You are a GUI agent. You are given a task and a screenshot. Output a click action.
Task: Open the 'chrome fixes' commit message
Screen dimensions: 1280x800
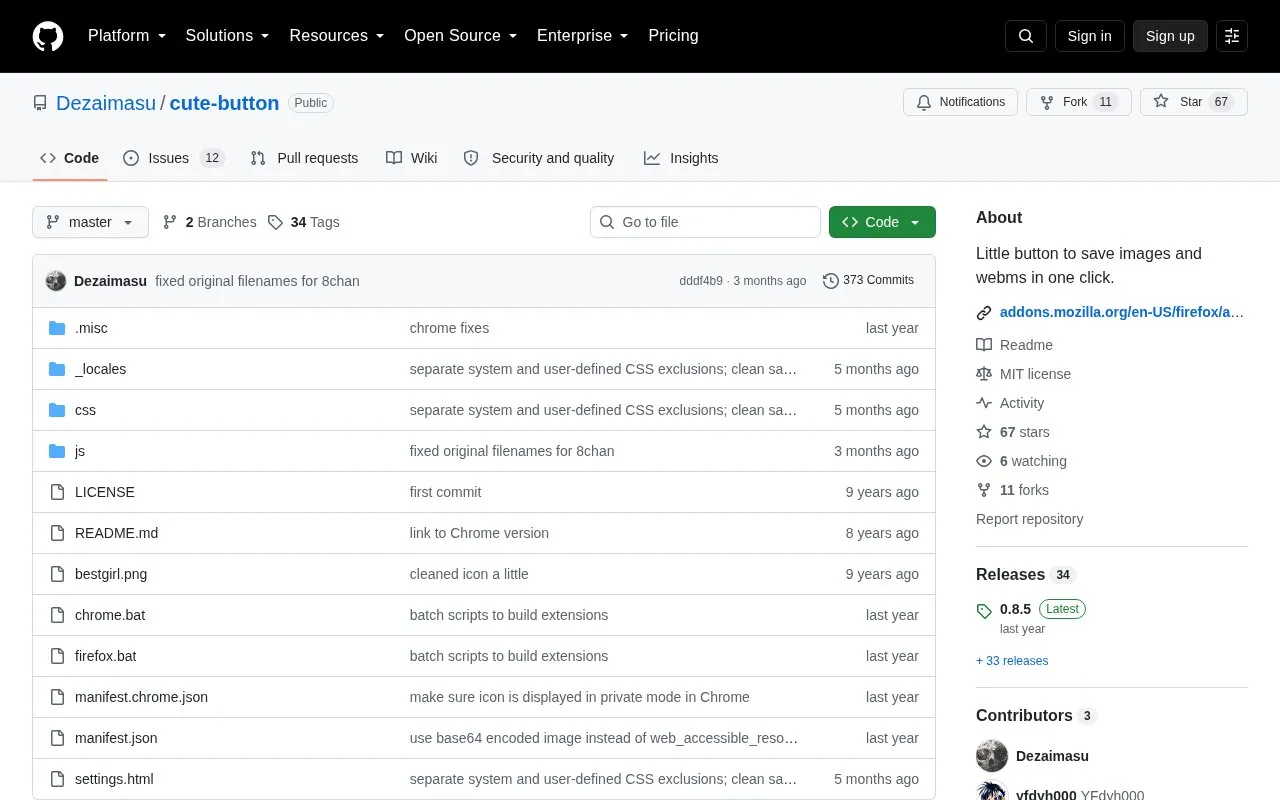(x=449, y=328)
